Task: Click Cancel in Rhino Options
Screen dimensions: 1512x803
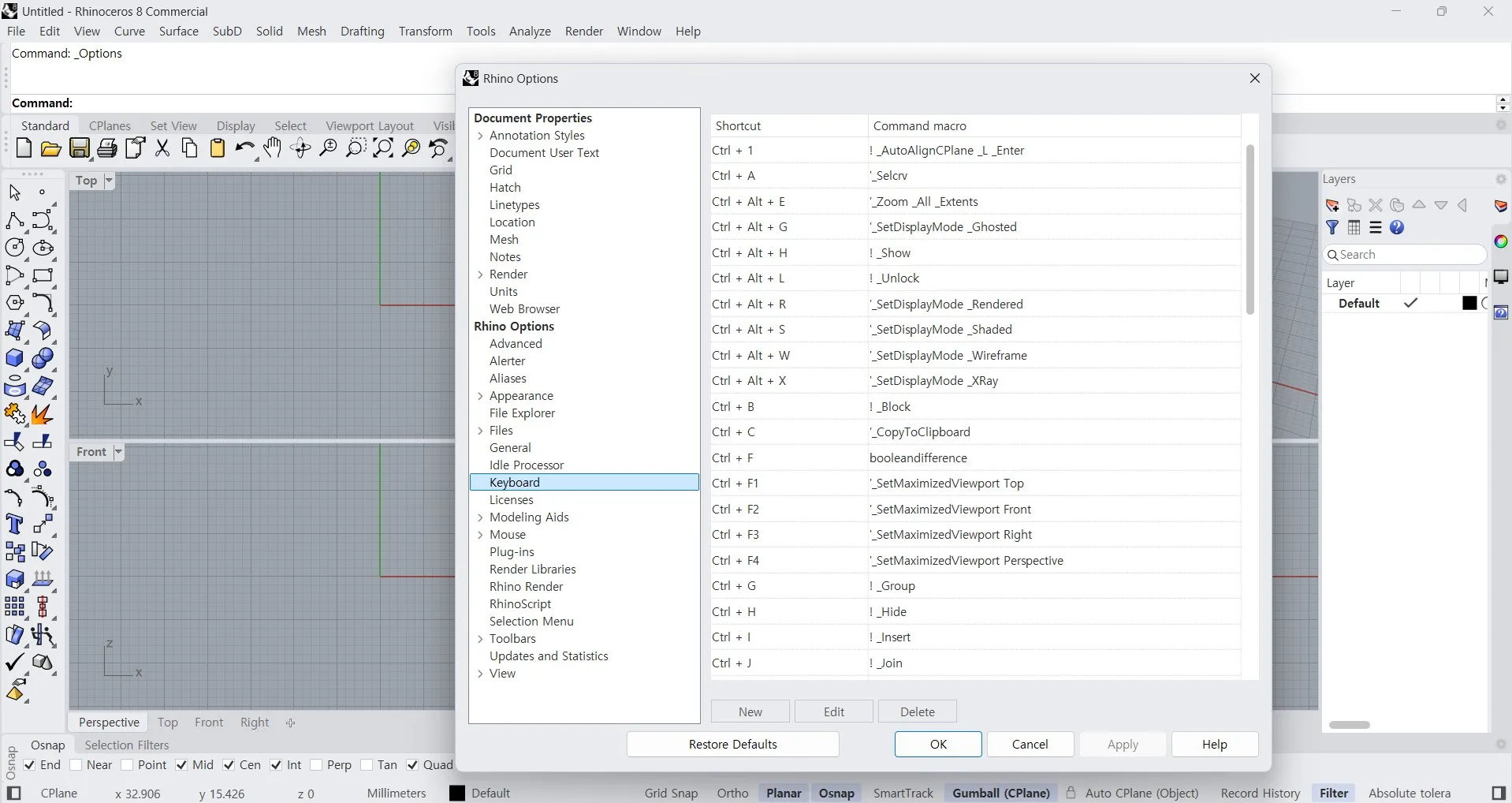Action: (1030, 745)
